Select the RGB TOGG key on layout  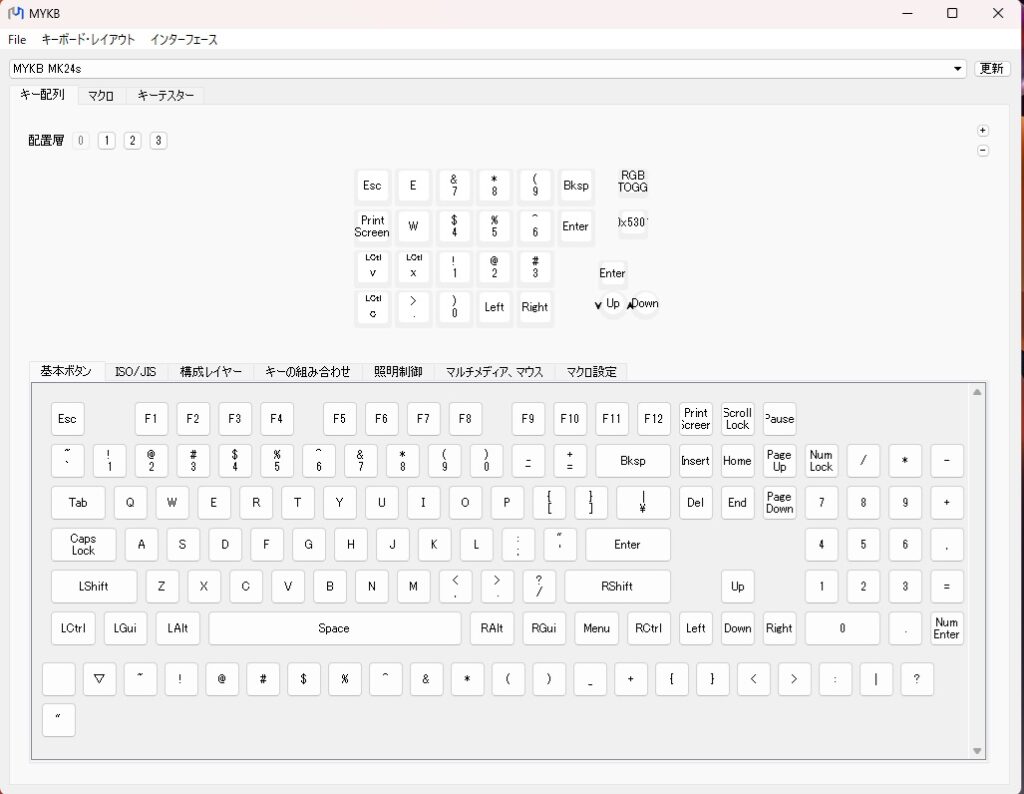coord(633,182)
